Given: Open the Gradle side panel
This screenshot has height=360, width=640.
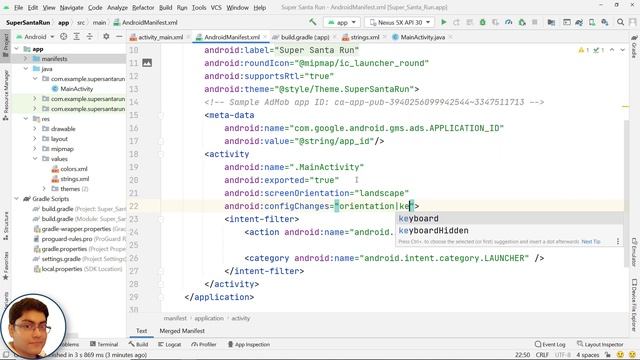Looking at the screenshot, I should tap(634, 47).
